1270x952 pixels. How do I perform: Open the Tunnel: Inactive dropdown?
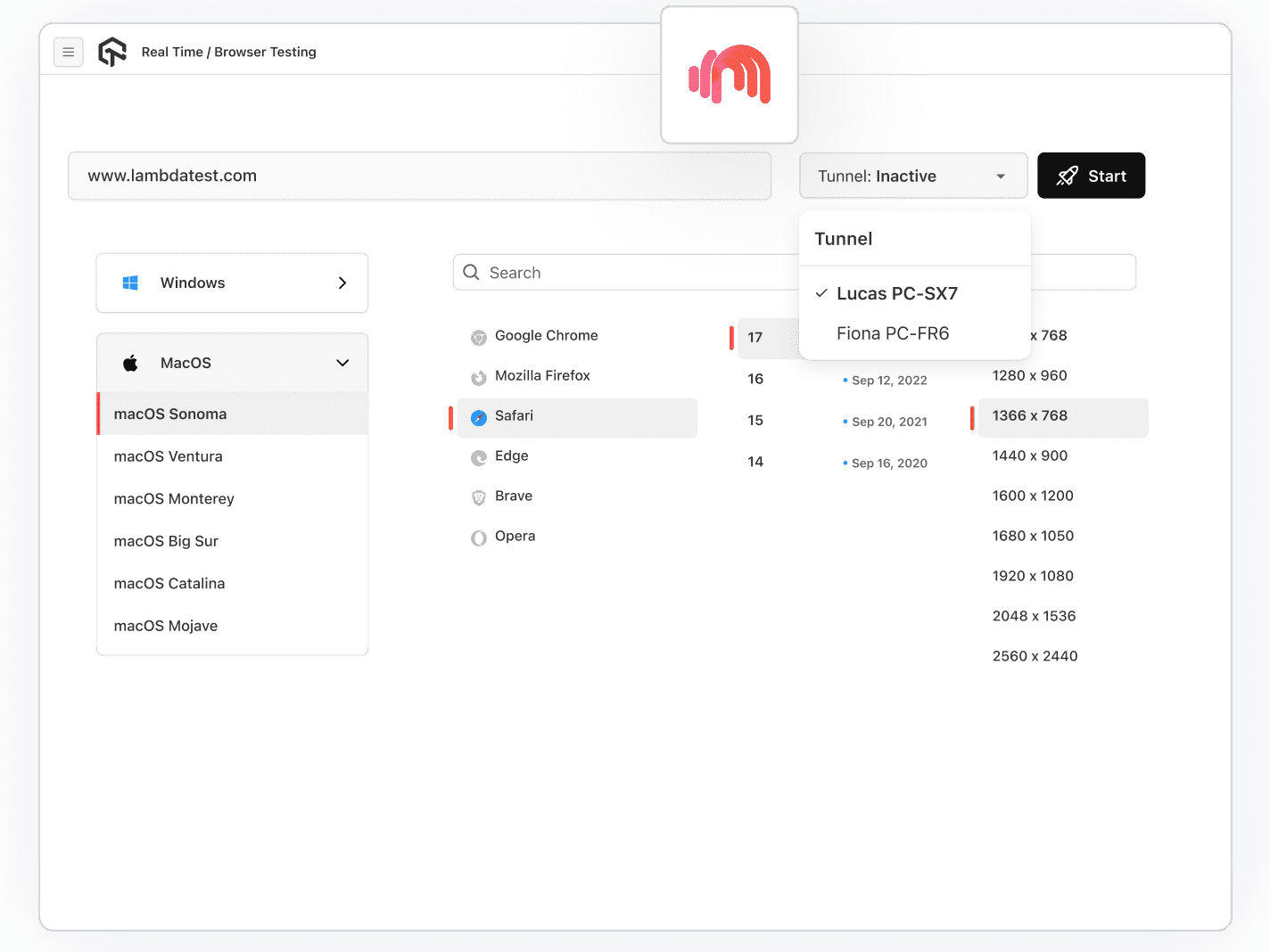click(x=912, y=176)
